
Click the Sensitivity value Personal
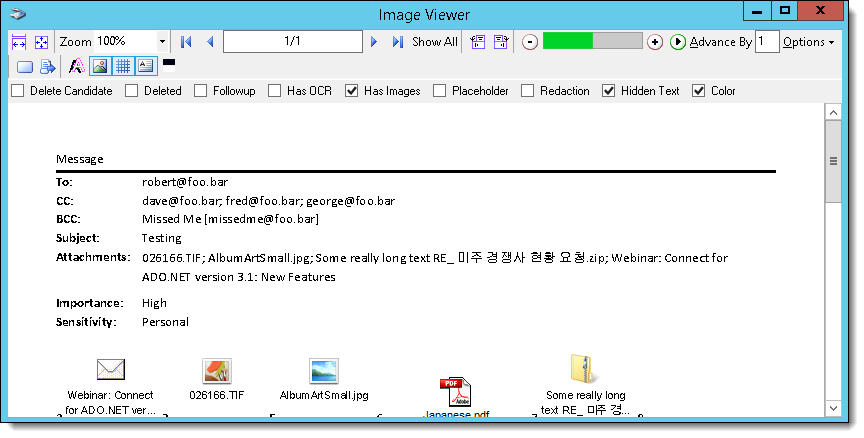coord(165,322)
